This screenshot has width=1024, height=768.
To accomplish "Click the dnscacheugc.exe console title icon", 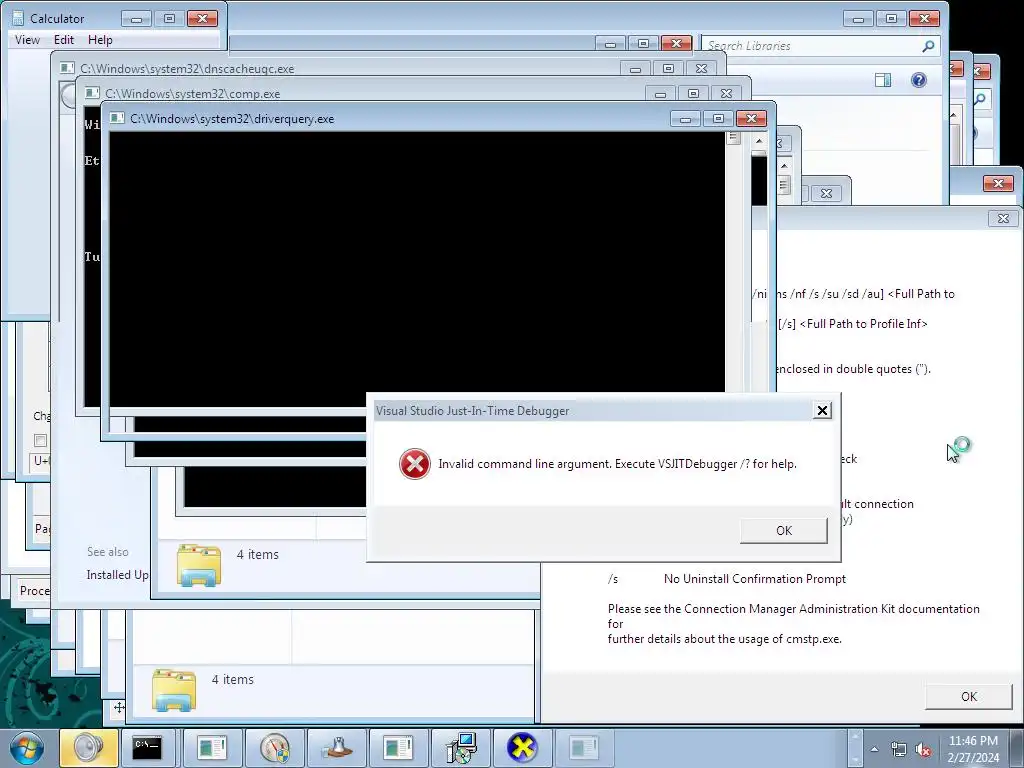I will (x=67, y=68).
